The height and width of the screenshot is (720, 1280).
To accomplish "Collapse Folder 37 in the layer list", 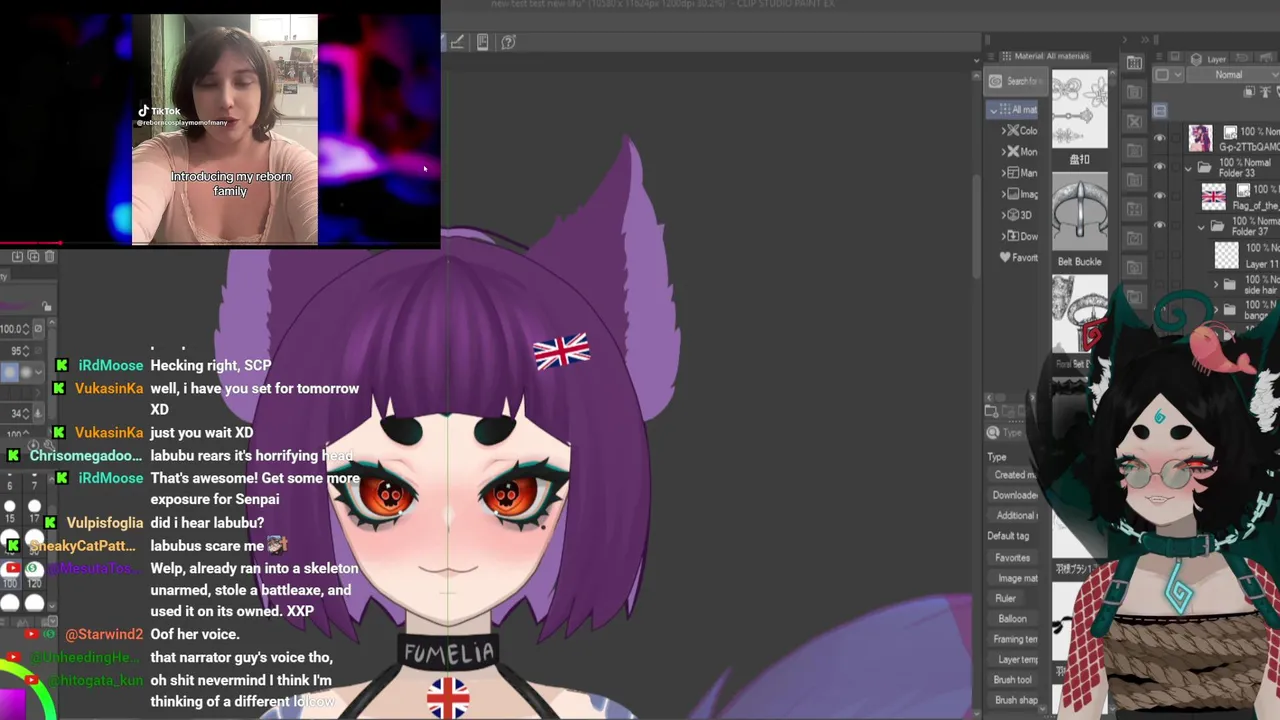I will tap(1202, 227).
